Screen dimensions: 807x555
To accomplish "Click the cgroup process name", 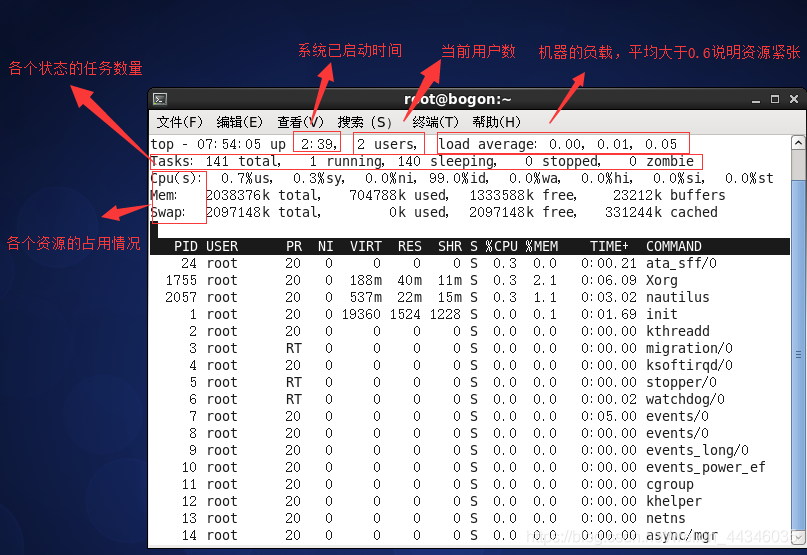I will (670, 484).
